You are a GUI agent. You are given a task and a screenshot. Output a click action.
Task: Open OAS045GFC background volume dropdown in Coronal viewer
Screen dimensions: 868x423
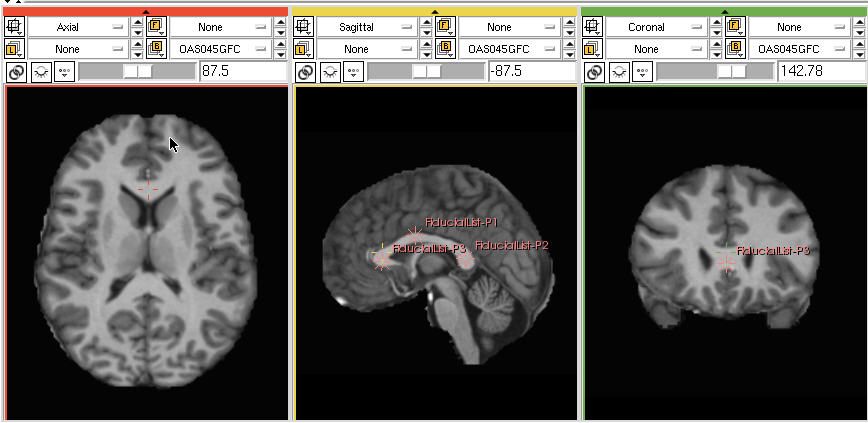coord(795,48)
